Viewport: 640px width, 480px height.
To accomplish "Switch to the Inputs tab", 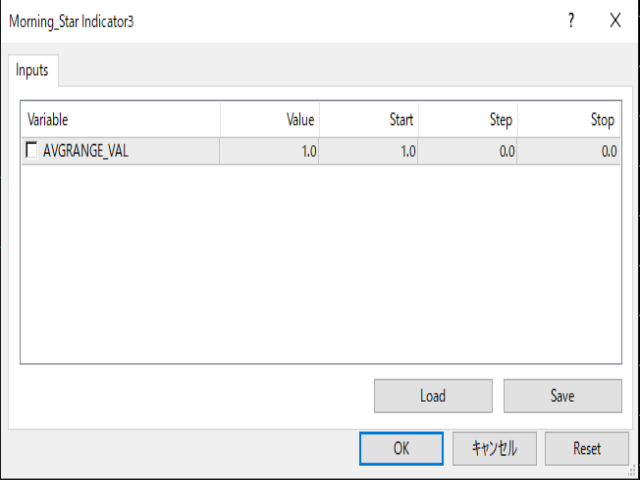I will [33, 70].
